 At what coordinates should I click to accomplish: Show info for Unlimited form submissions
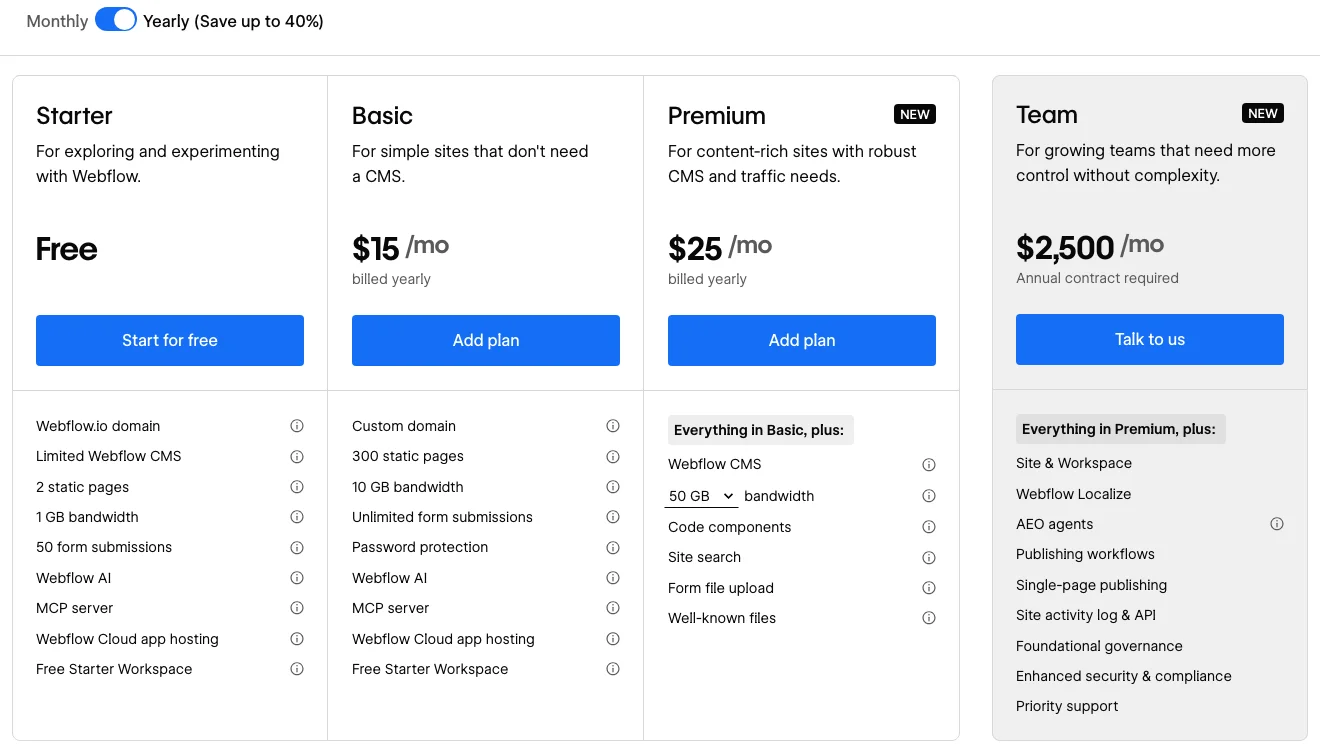tap(613, 517)
